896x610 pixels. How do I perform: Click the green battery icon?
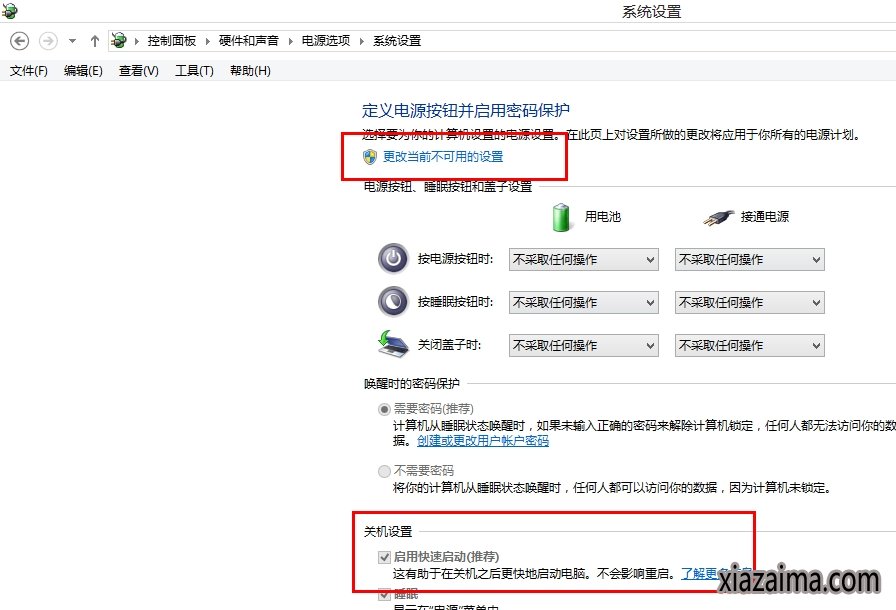[562, 216]
